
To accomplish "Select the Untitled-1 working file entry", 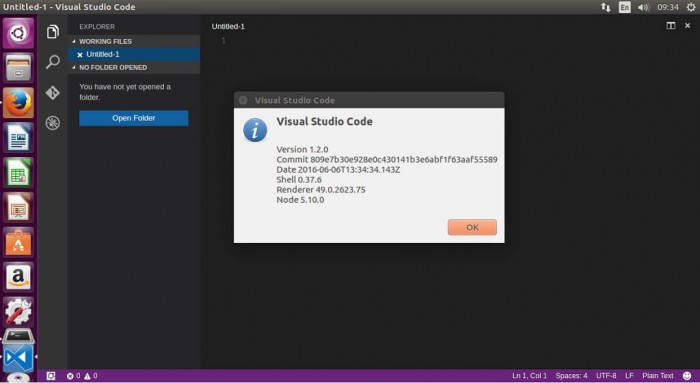I will 133,54.
